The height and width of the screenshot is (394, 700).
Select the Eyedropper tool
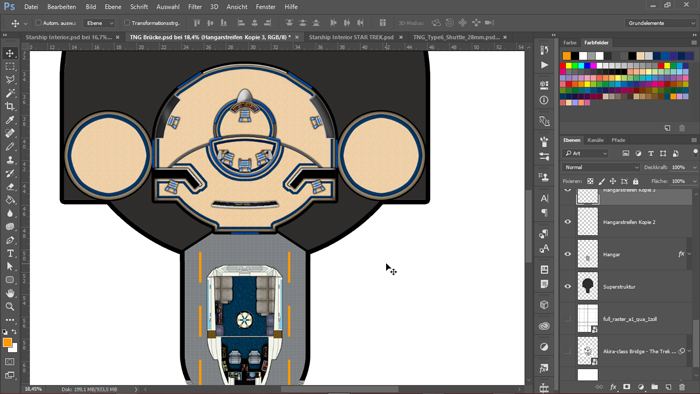(x=10, y=120)
